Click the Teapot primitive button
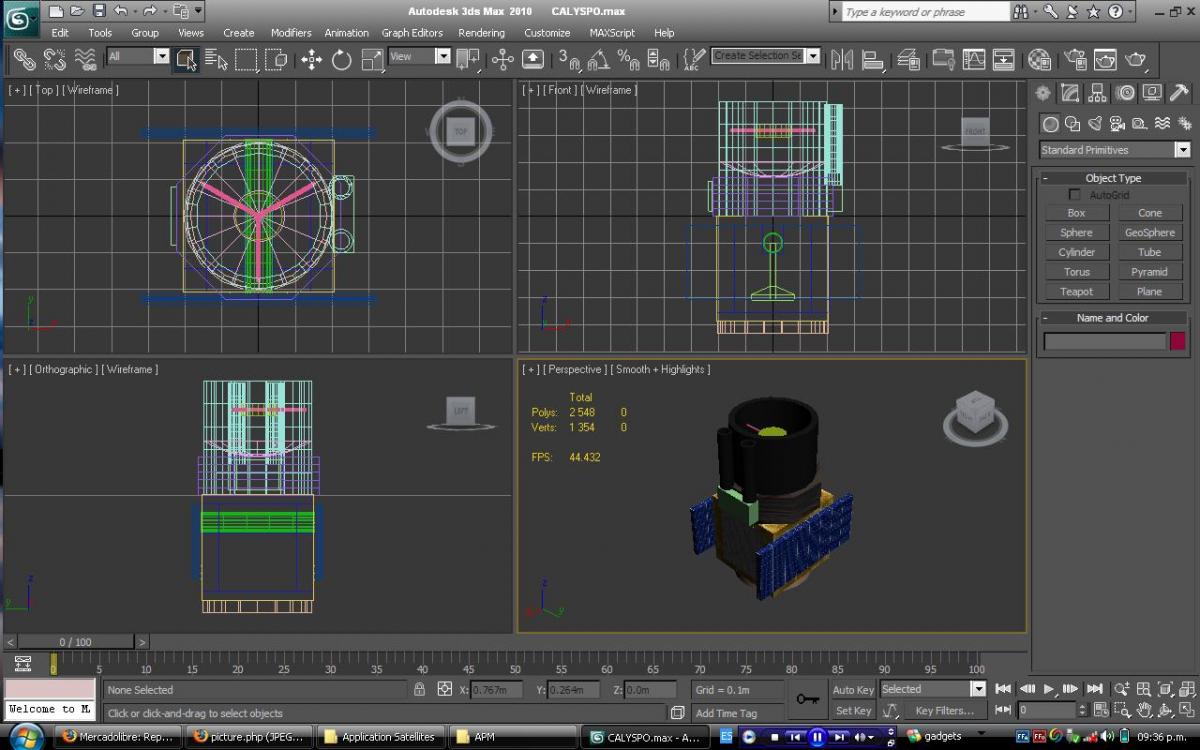Screen dimensions: 1200x750 coord(1076,292)
